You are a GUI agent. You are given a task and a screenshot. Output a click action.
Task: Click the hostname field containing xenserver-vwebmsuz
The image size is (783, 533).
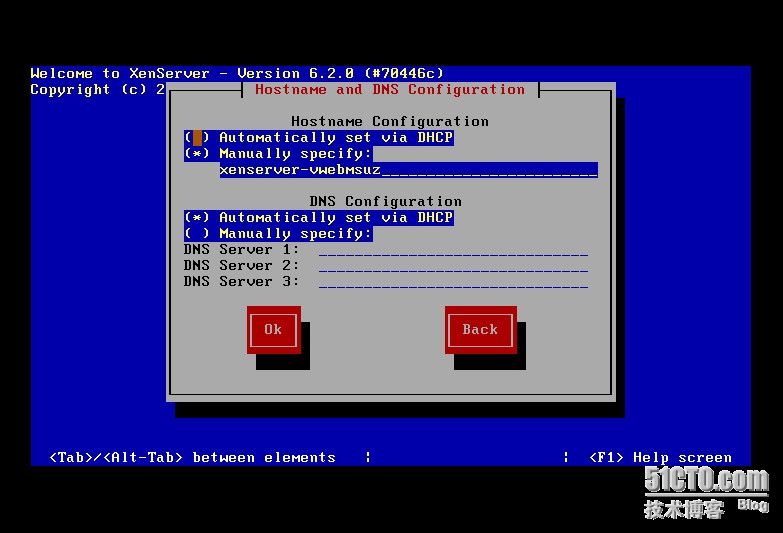[x=408, y=170]
